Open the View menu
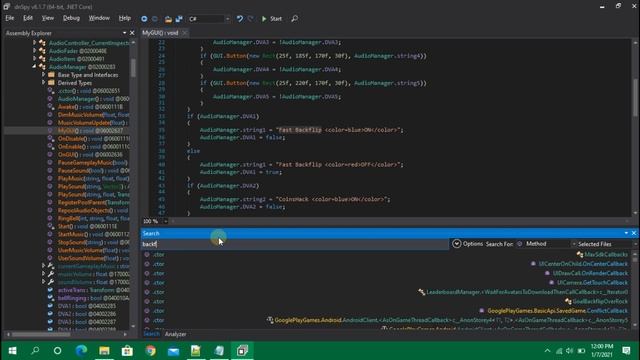The image size is (640, 360). point(48,18)
